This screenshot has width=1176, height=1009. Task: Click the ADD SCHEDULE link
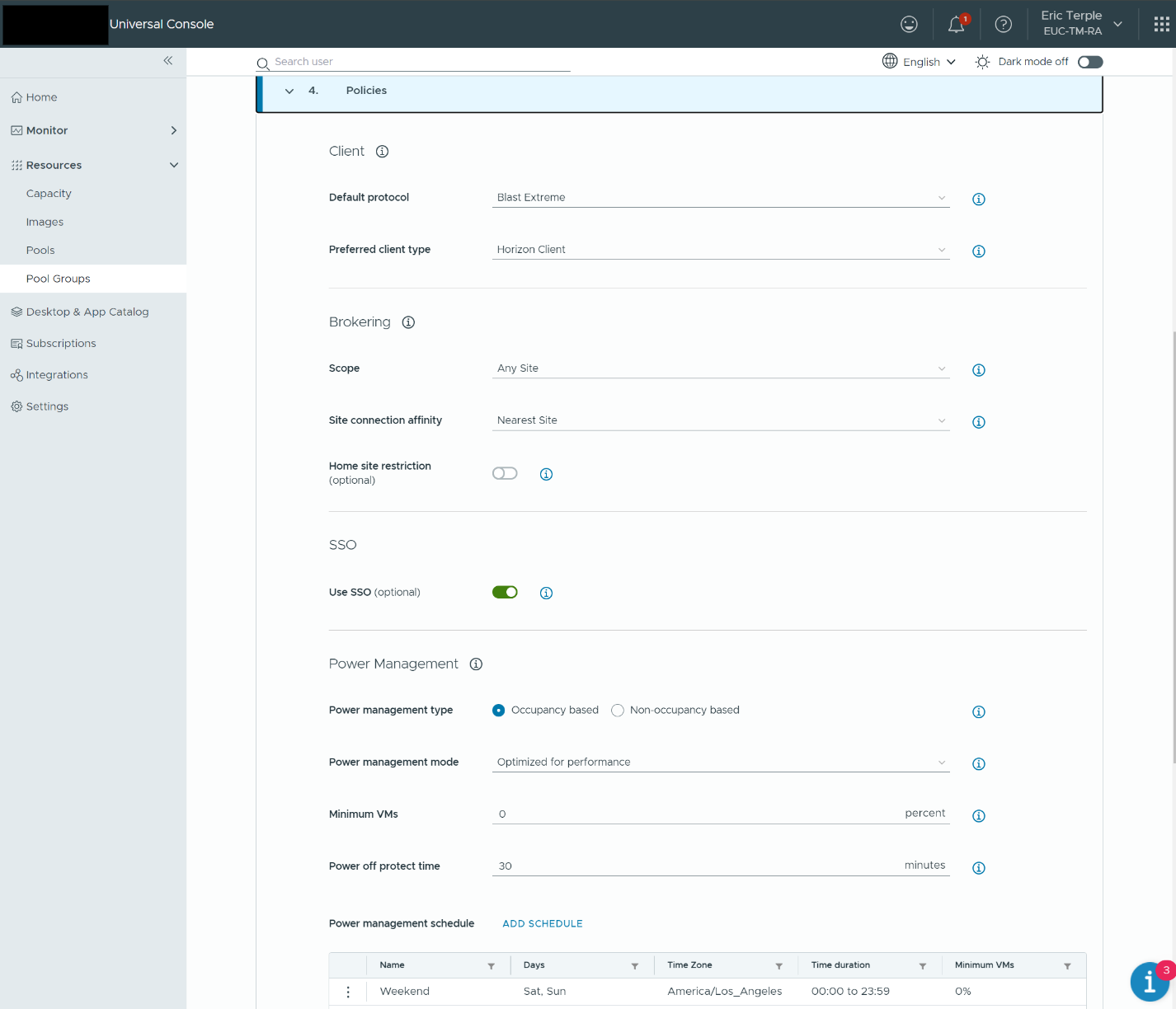[x=543, y=924]
